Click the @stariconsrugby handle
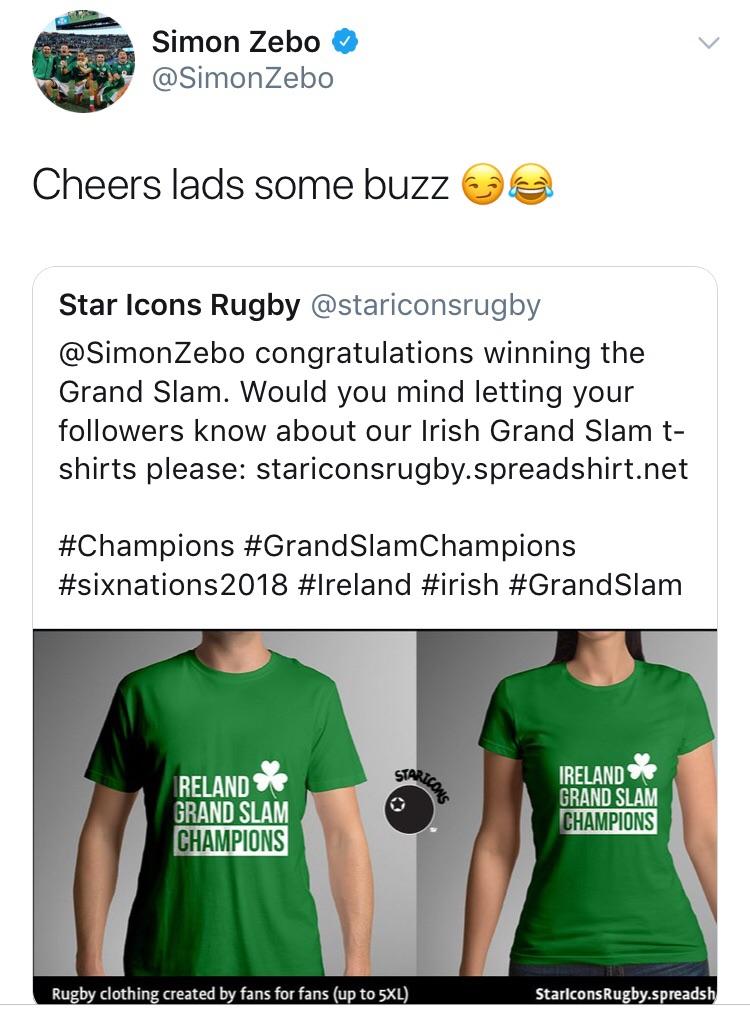Screen dimensions: 750x1014 tap(426, 305)
